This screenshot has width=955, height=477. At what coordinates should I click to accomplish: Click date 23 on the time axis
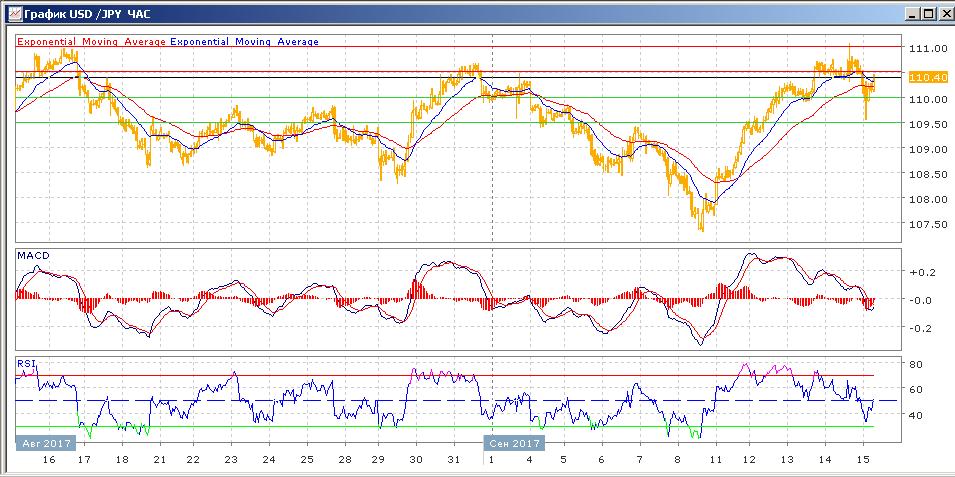pos(230,459)
